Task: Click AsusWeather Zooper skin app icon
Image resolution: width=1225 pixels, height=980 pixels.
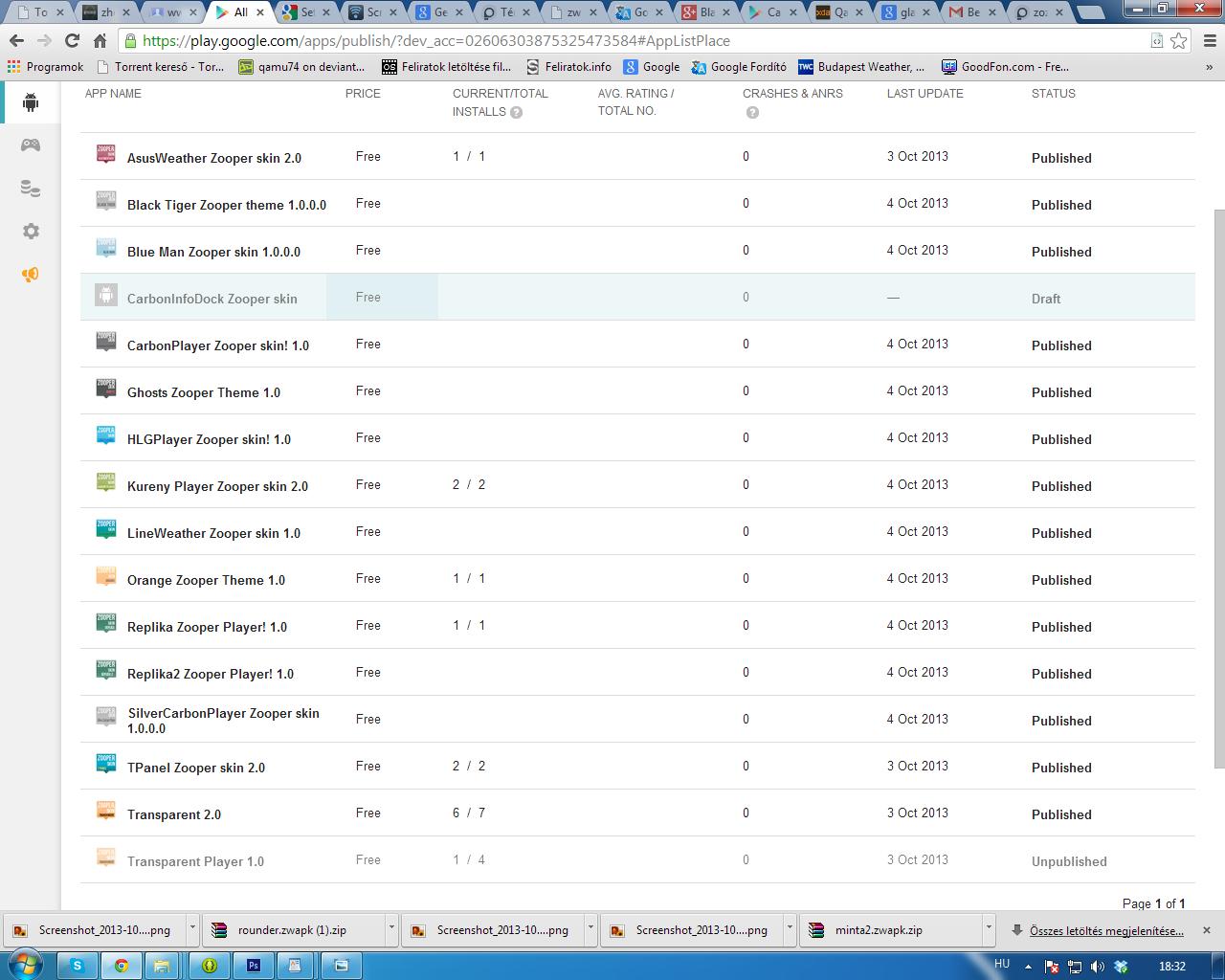Action: tap(105, 155)
